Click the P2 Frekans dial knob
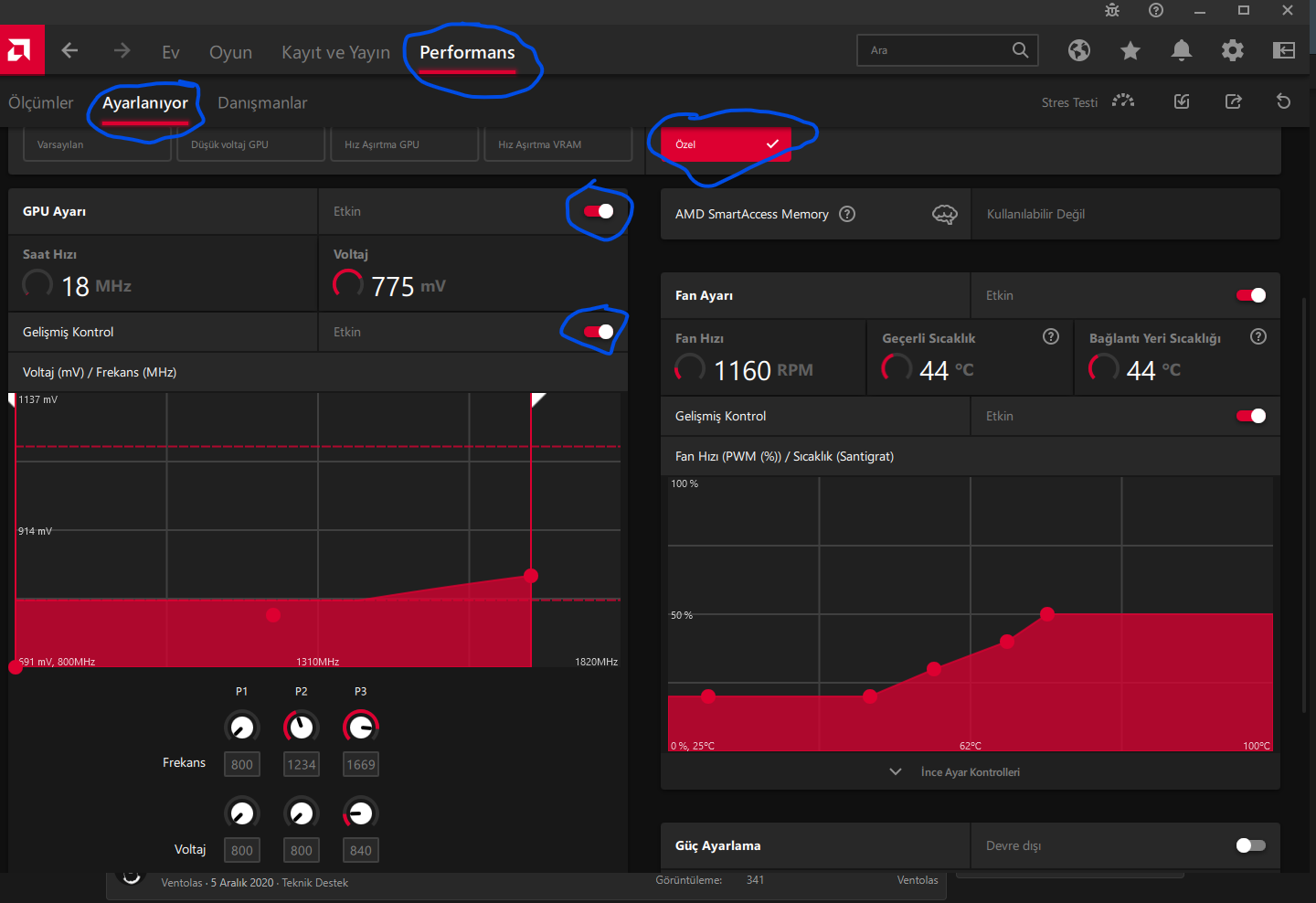Viewport: 1316px width, 903px height. pos(301,727)
